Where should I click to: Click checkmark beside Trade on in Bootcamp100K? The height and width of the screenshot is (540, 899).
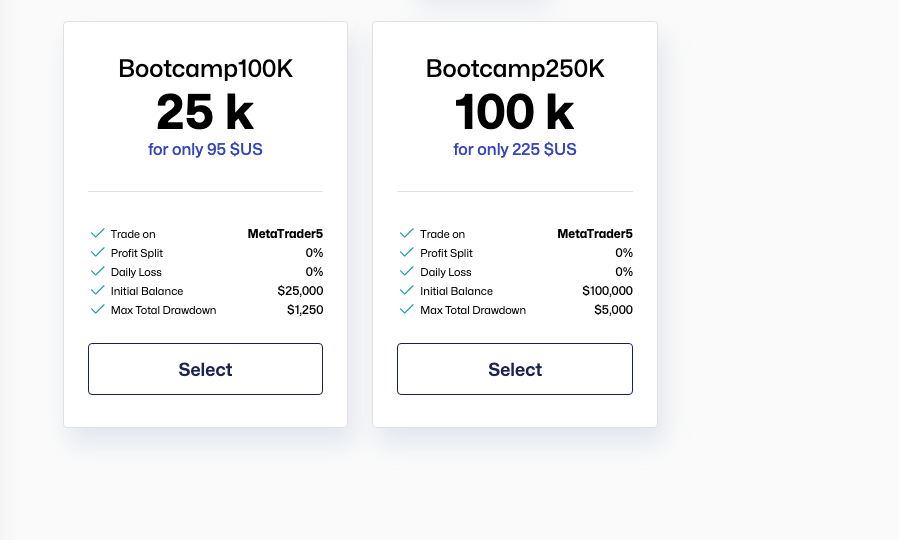pyautogui.click(x=97, y=234)
